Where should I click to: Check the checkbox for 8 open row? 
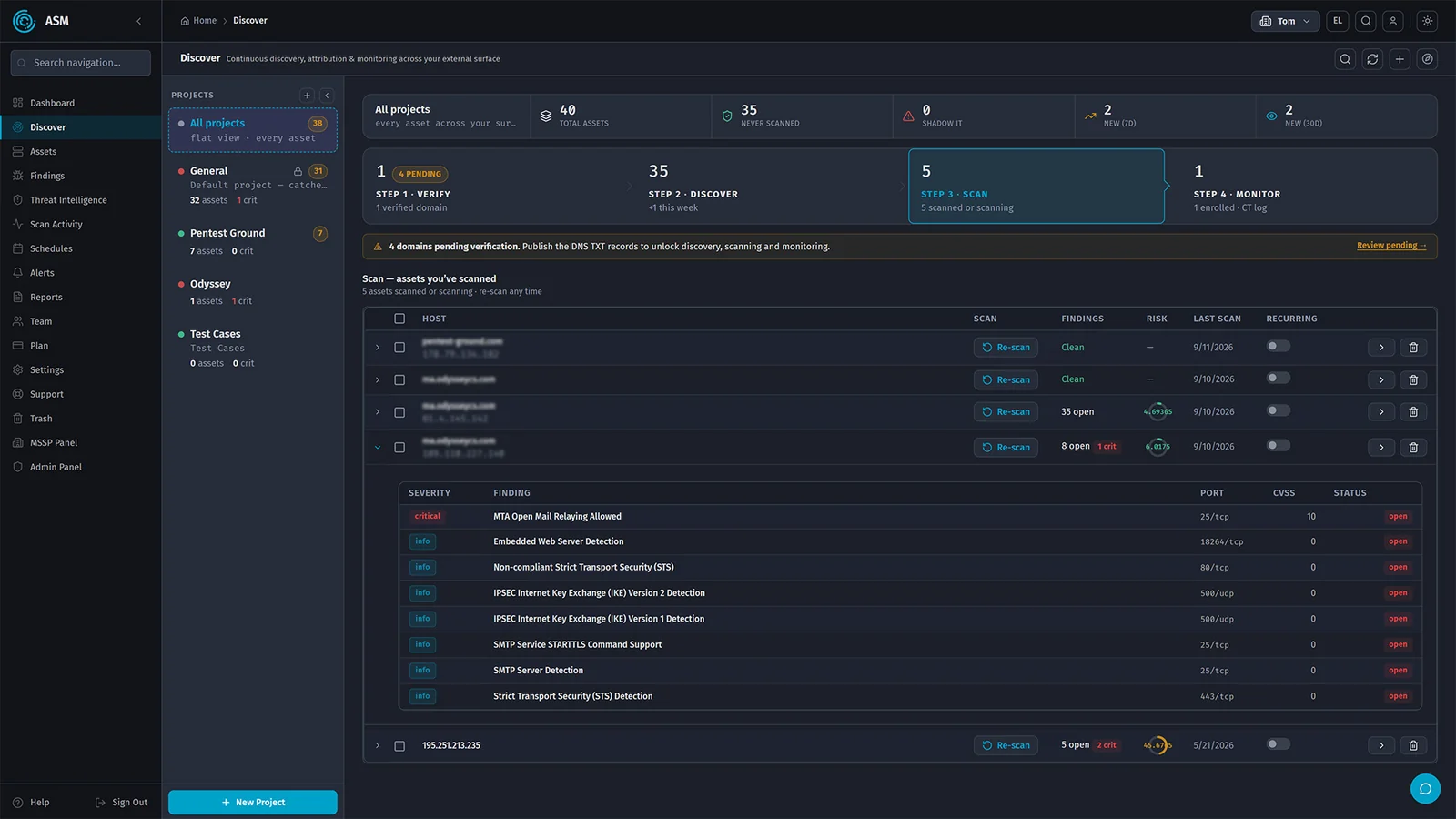[x=399, y=448]
